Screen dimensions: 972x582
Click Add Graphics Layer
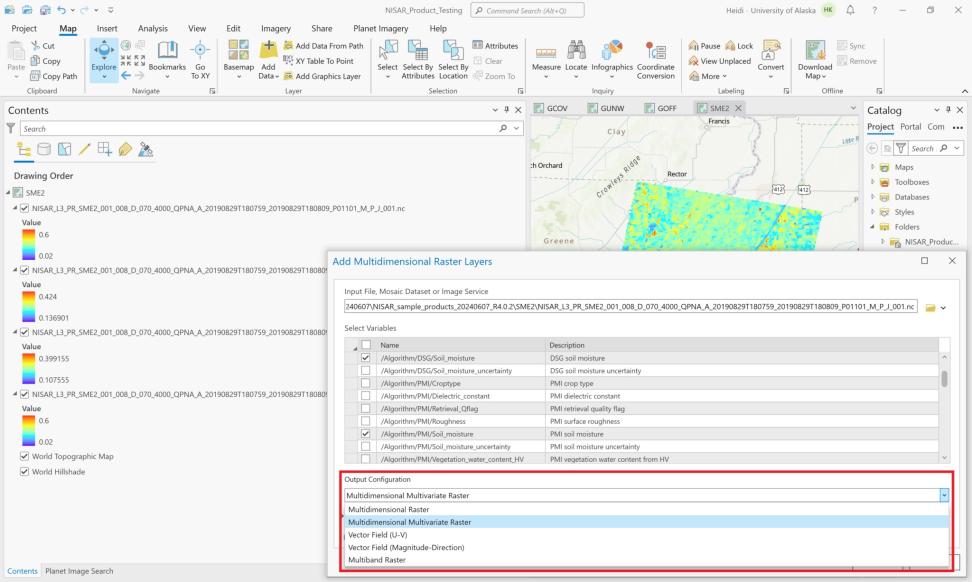click(x=322, y=76)
